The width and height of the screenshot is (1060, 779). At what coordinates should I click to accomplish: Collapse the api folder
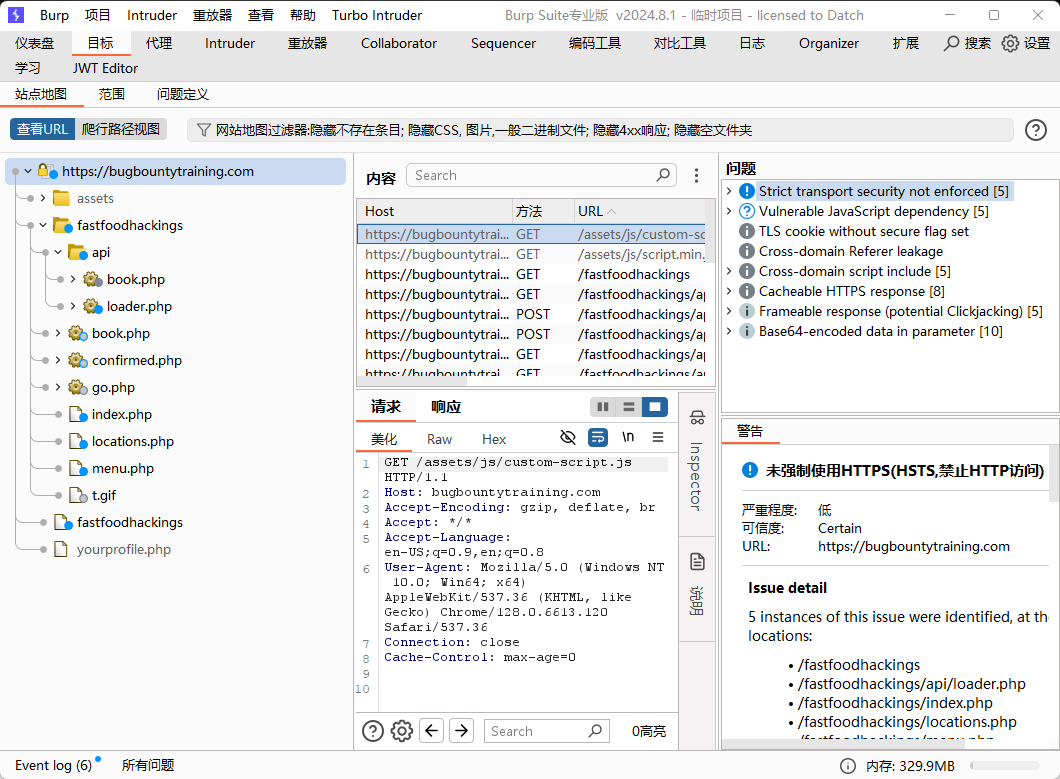[57, 252]
